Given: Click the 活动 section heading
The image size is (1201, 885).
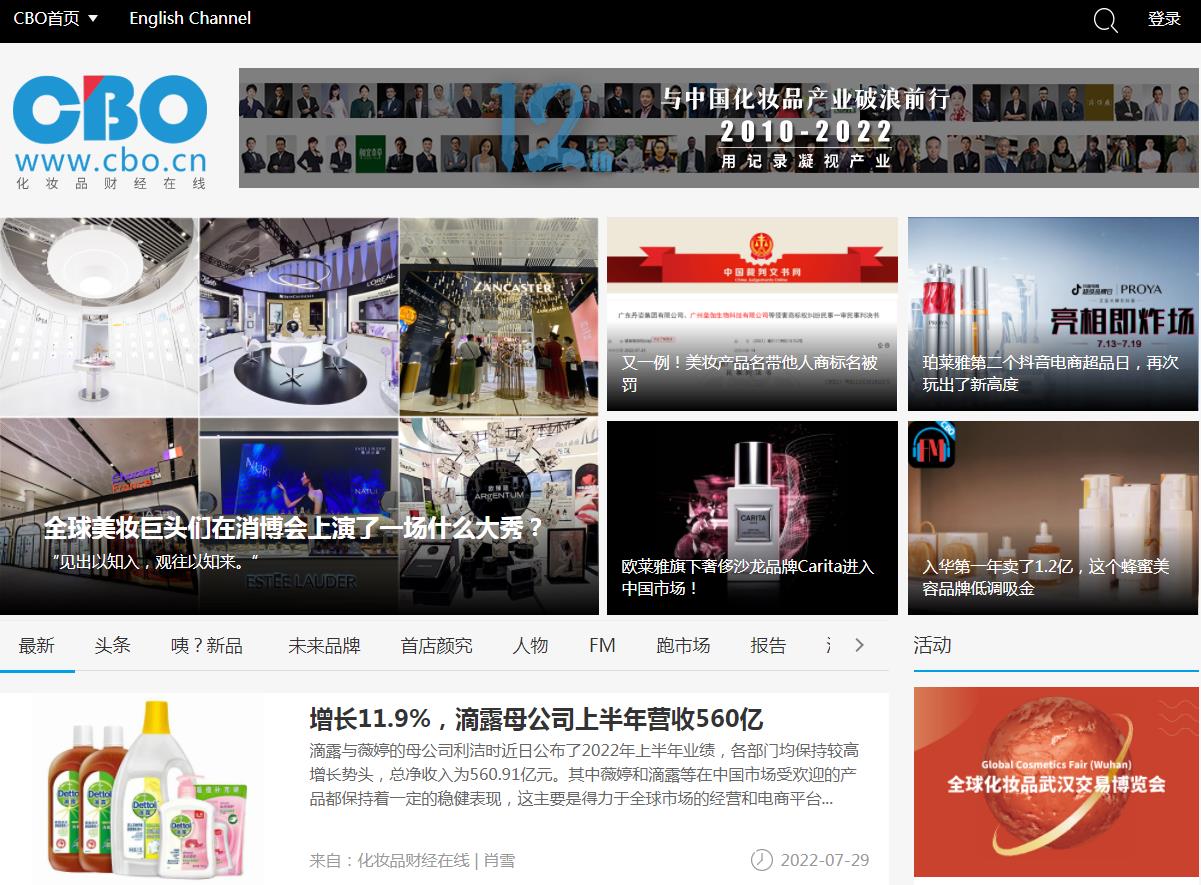Looking at the screenshot, I should point(932,646).
